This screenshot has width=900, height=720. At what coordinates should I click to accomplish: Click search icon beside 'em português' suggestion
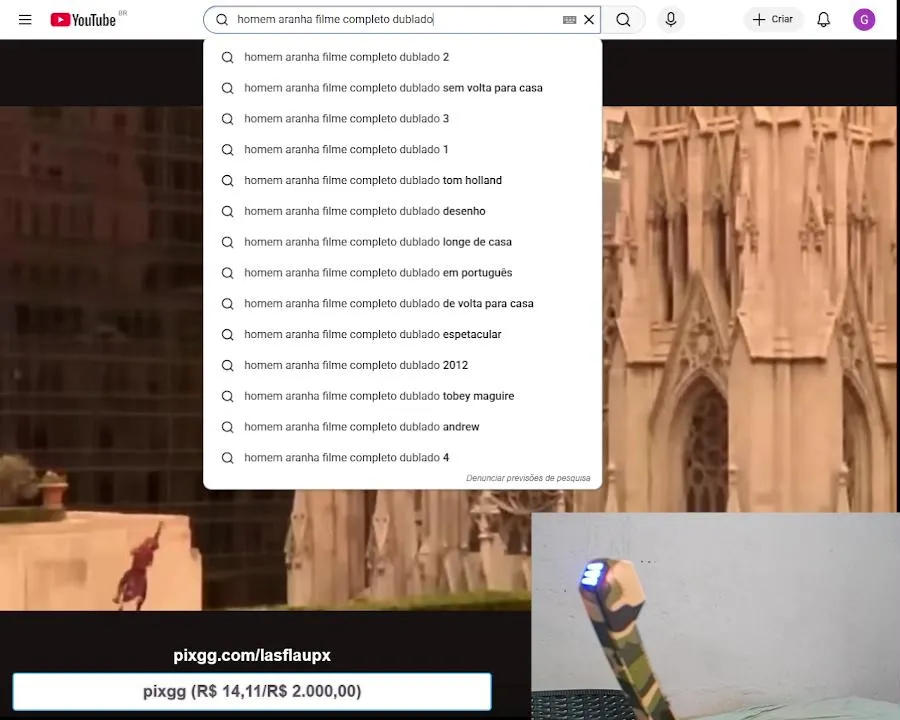[228, 273]
